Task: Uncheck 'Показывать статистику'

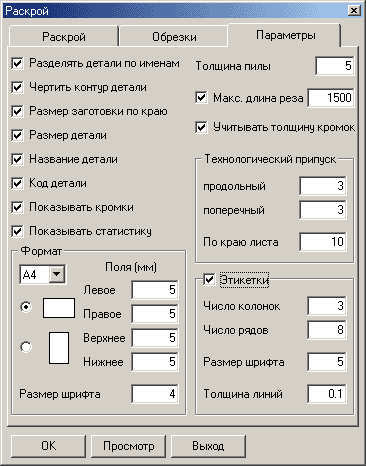Action: pyautogui.click(x=17, y=231)
